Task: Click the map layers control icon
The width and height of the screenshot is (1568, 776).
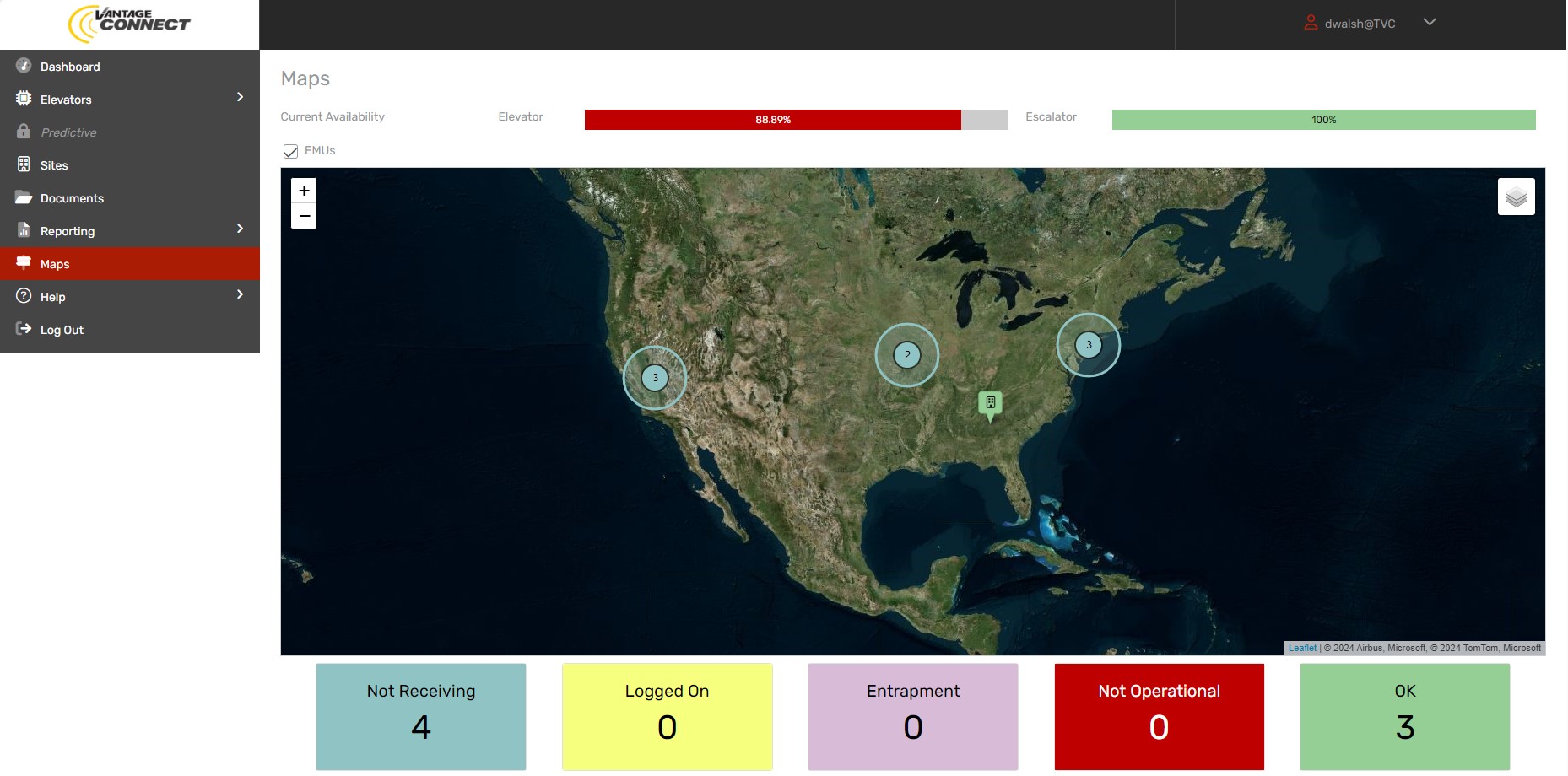Action: (x=1516, y=197)
